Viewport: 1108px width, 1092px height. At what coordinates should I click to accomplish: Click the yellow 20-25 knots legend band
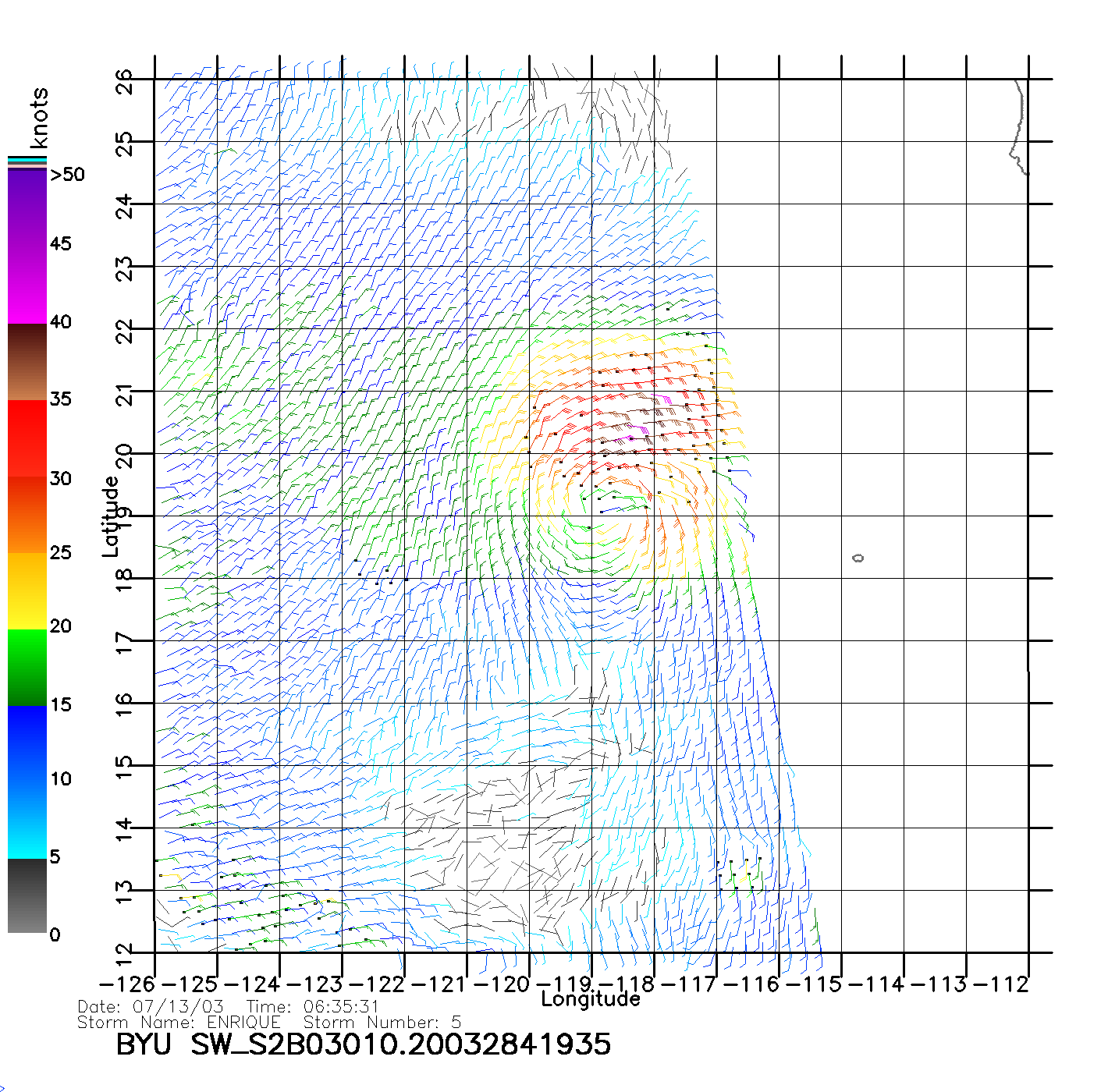[x=27, y=590]
